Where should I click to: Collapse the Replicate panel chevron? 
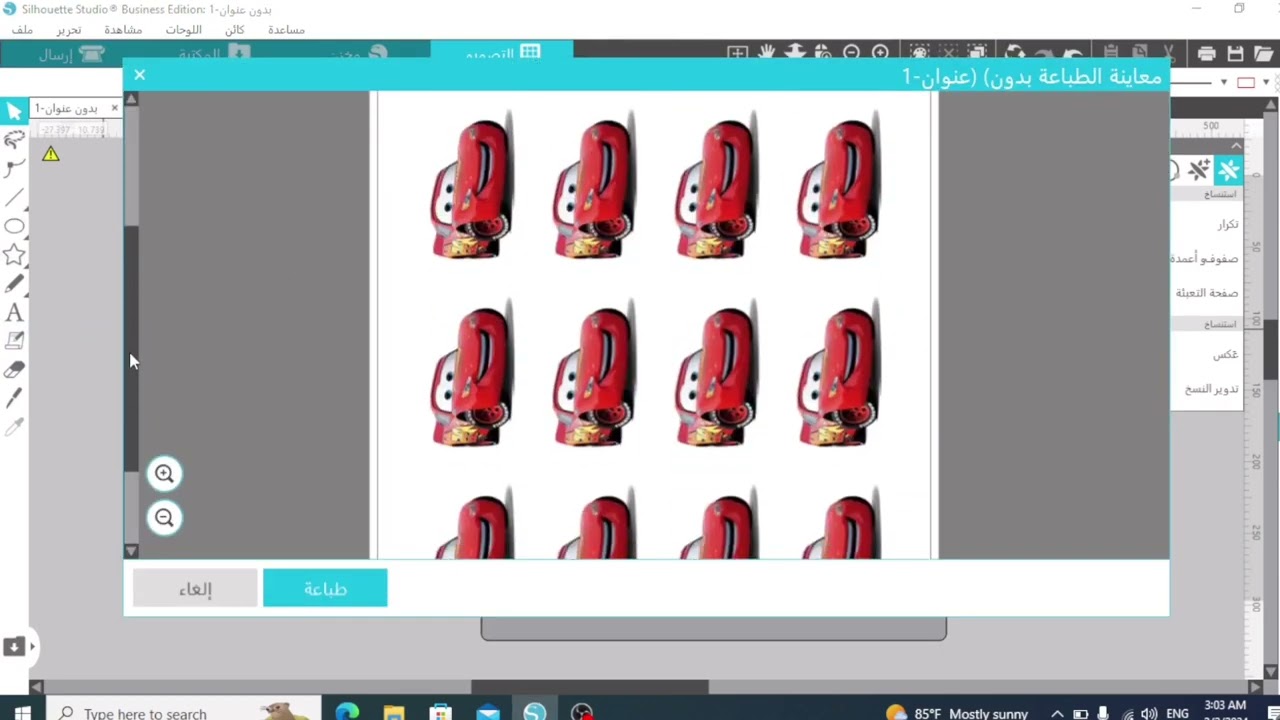pyautogui.click(x=1237, y=146)
